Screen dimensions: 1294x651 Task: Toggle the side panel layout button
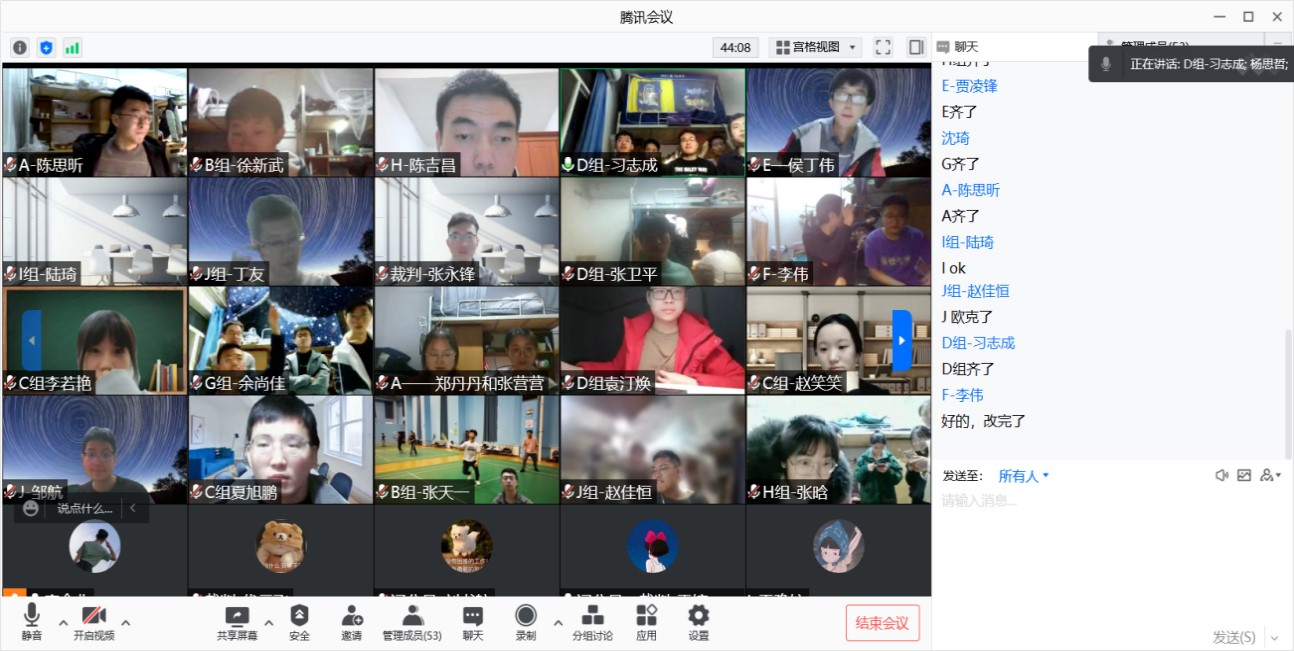tap(915, 47)
